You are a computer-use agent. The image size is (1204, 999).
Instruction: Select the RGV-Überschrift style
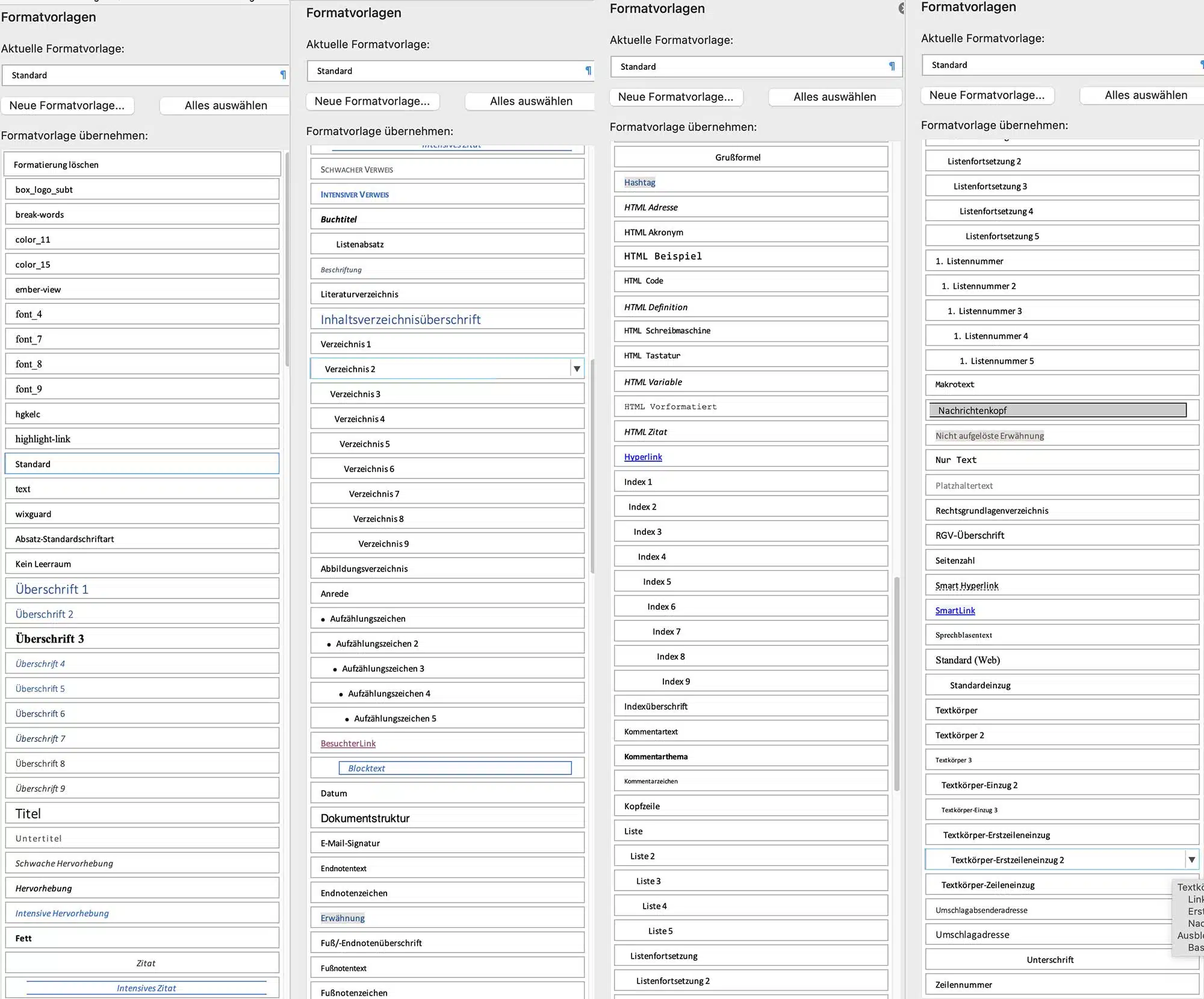1062,535
